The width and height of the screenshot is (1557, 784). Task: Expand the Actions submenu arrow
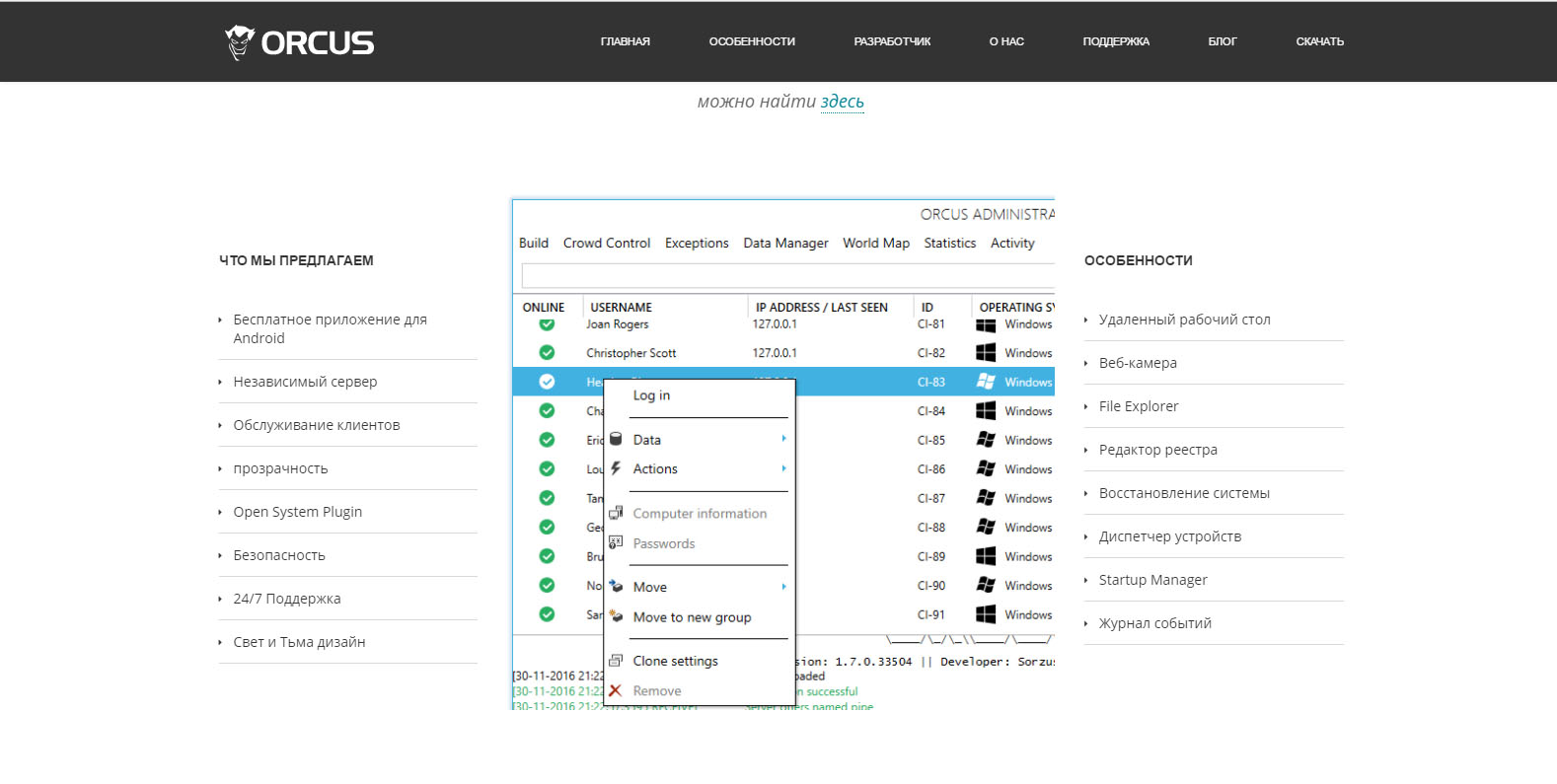783,468
